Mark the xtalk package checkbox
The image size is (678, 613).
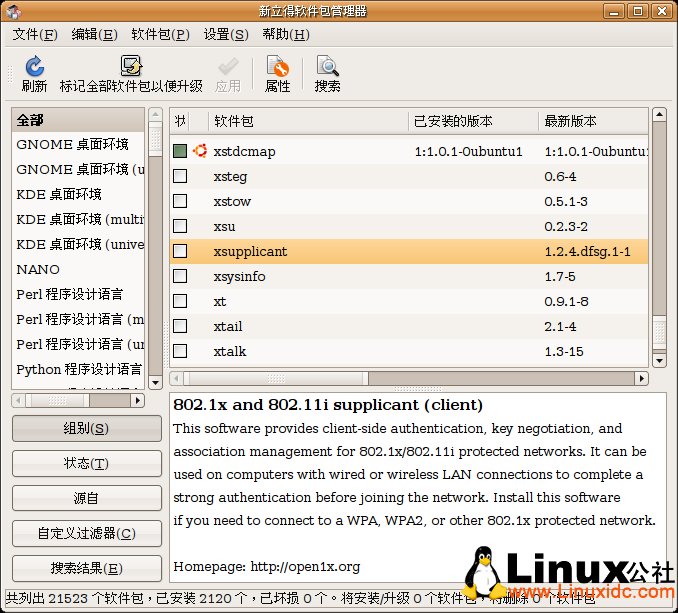[x=180, y=351]
